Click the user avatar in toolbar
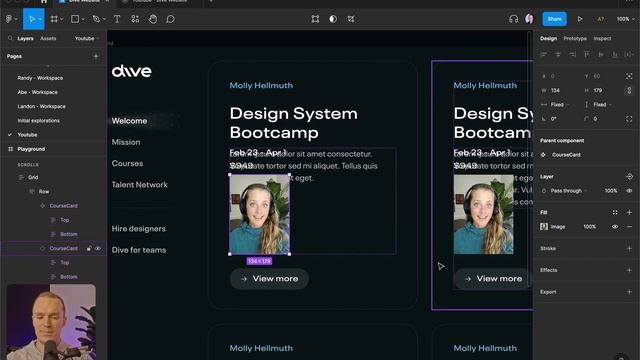This screenshot has height=360, width=640. (529, 19)
